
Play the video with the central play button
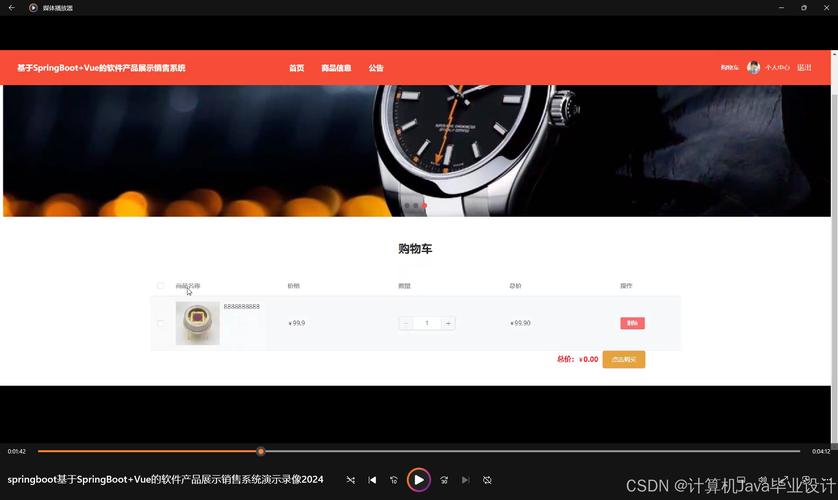click(418, 480)
